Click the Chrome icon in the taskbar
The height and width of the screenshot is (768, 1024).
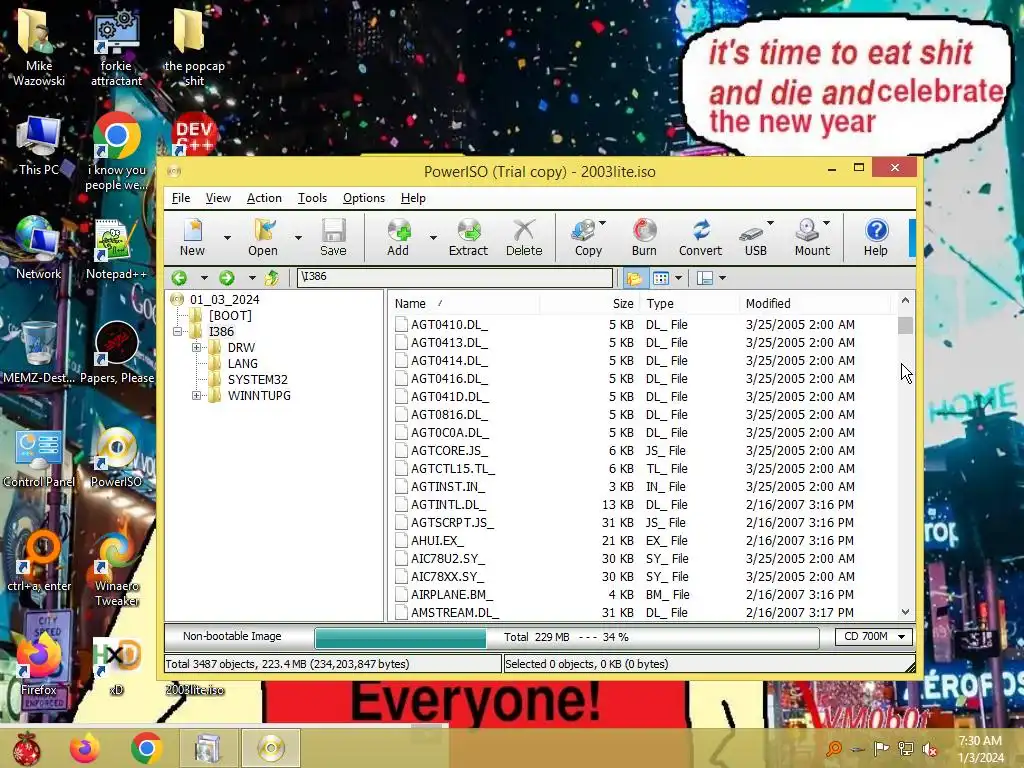146,748
